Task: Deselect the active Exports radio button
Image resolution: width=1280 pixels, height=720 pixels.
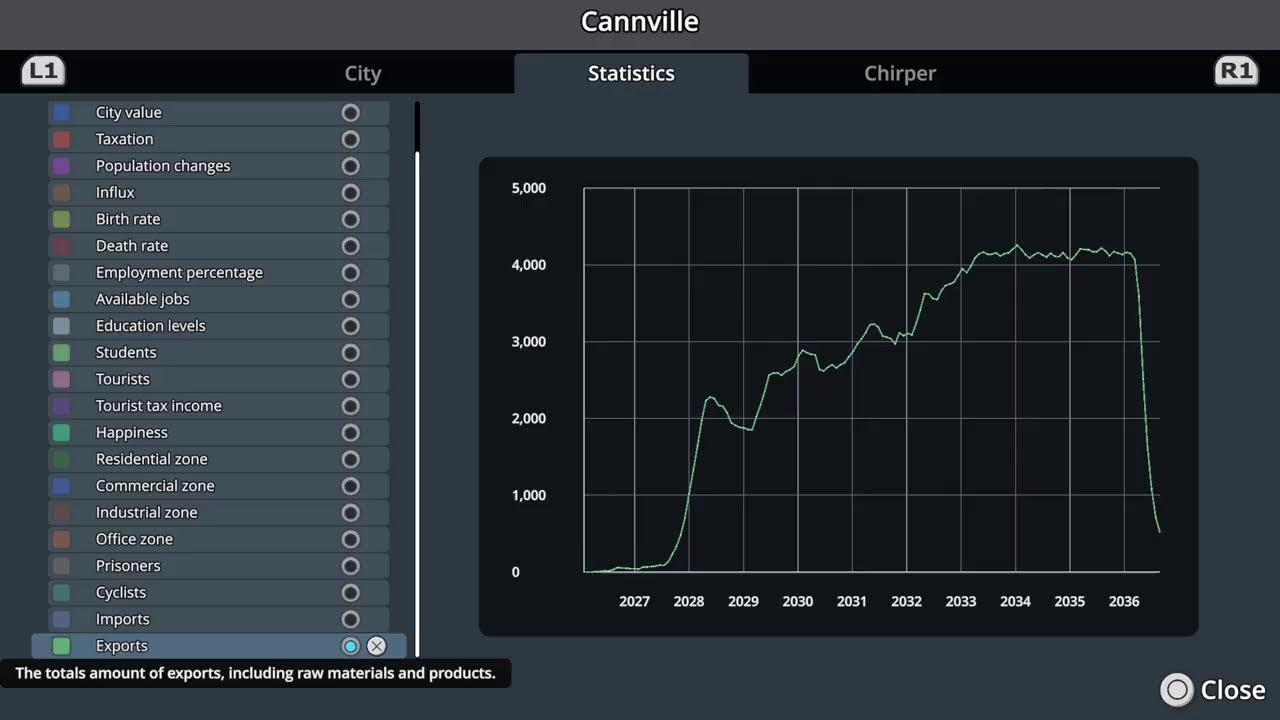Action: point(350,646)
